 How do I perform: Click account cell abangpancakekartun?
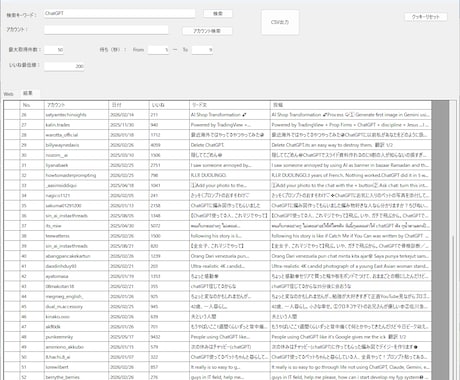coord(76,256)
